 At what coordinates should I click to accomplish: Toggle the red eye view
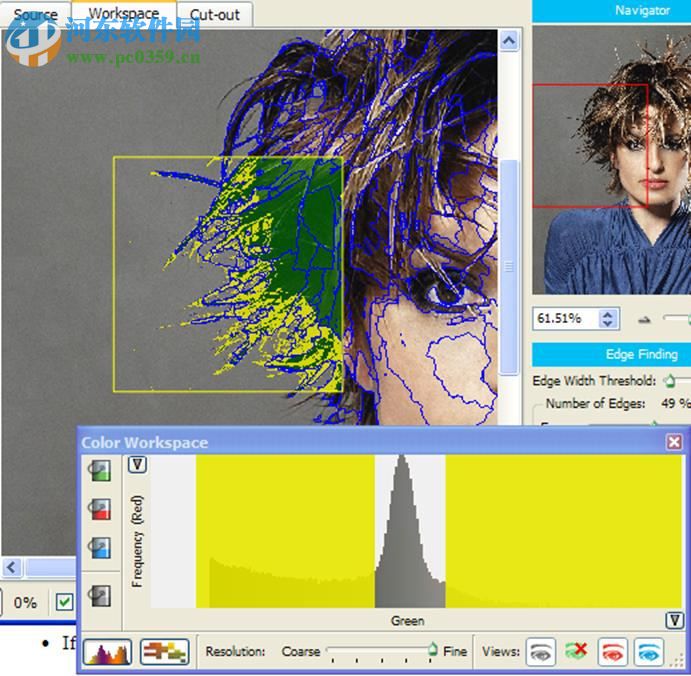(x=613, y=651)
